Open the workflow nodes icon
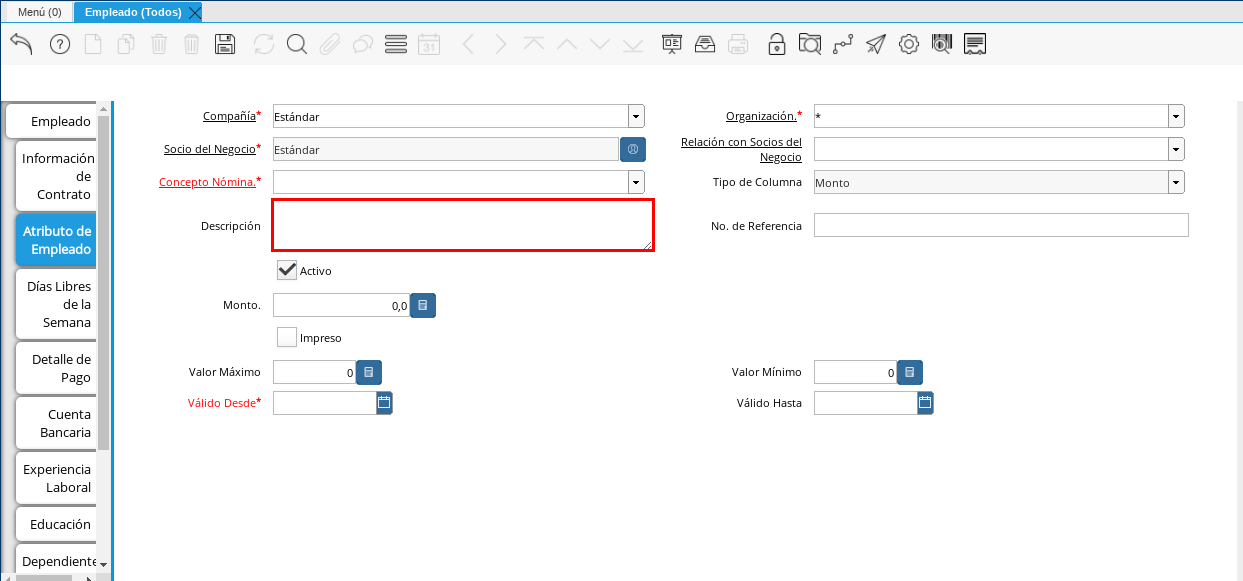This screenshot has height=581, width=1243. pyautogui.click(x=843, y=44)
